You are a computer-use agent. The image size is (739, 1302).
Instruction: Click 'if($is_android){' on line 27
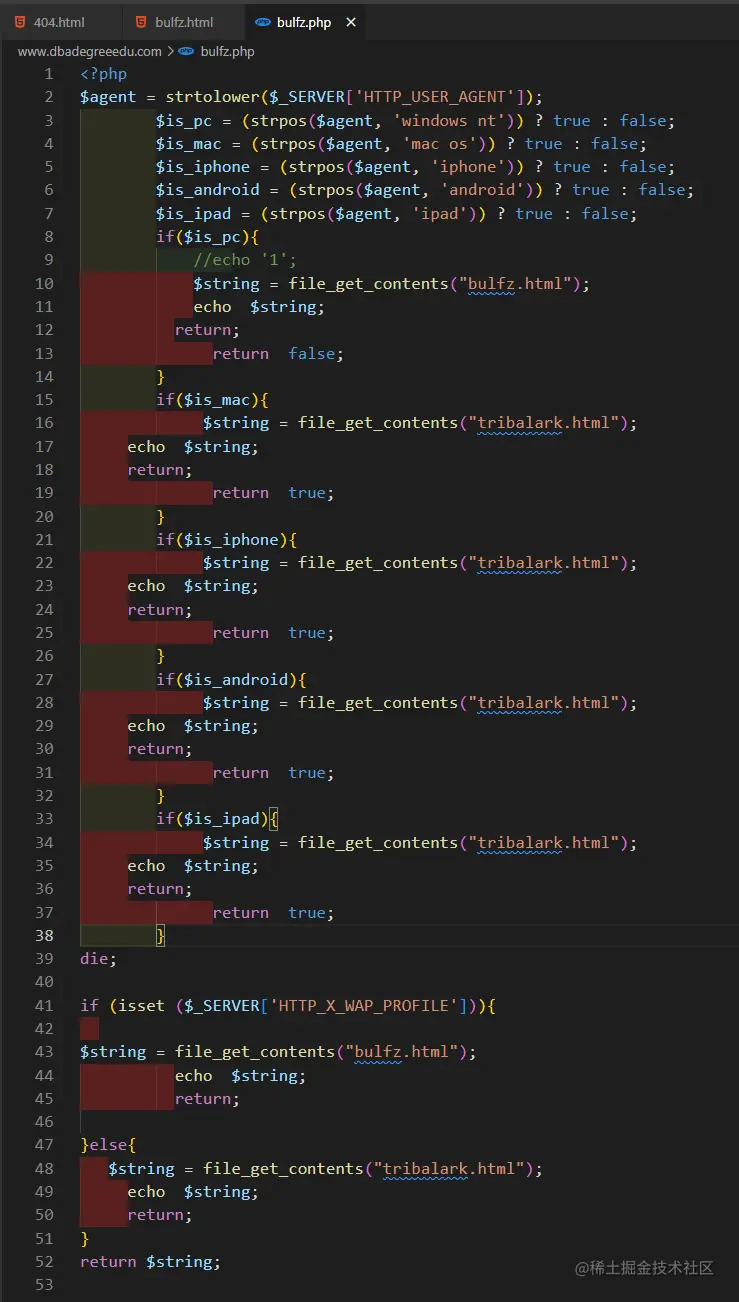click(x=232, y=679)
